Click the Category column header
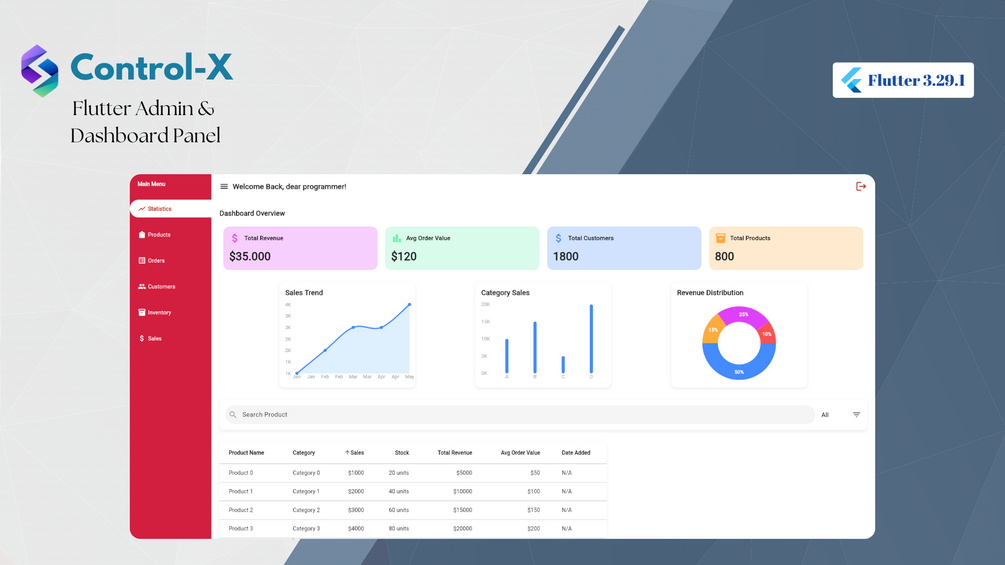This screenshot has height=565, width=1005. pyautogui.click(x=304, y=453)
